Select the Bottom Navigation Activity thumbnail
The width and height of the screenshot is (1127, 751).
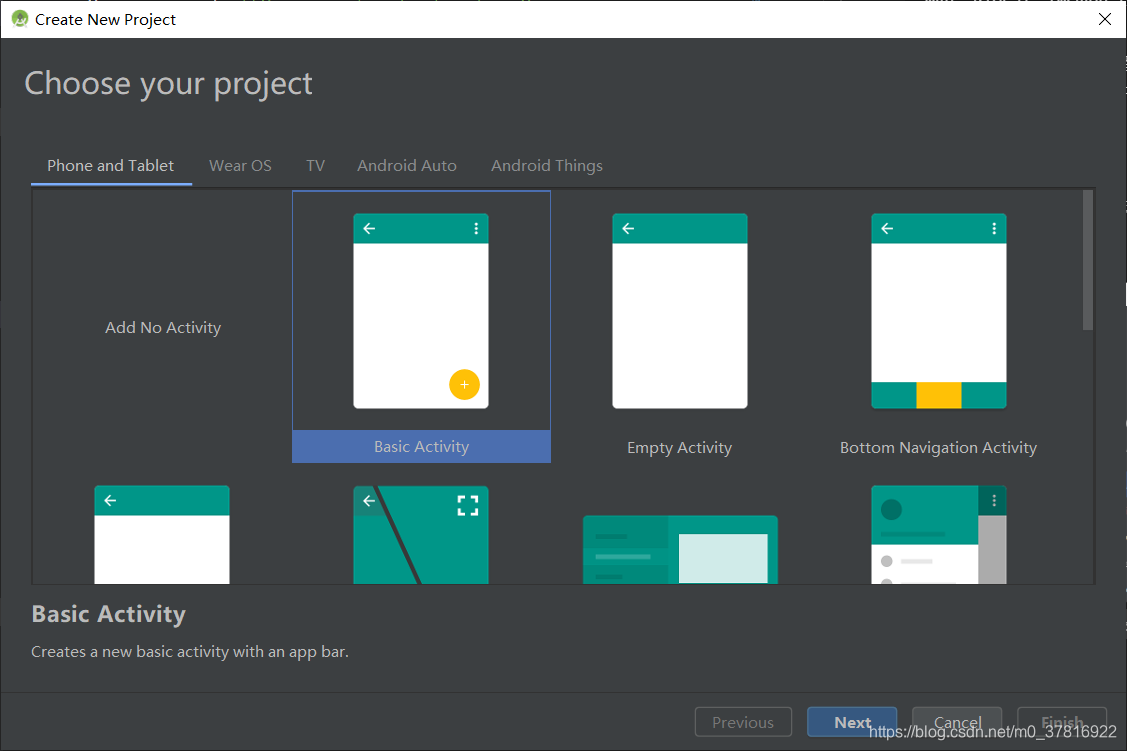pos(939,310)
